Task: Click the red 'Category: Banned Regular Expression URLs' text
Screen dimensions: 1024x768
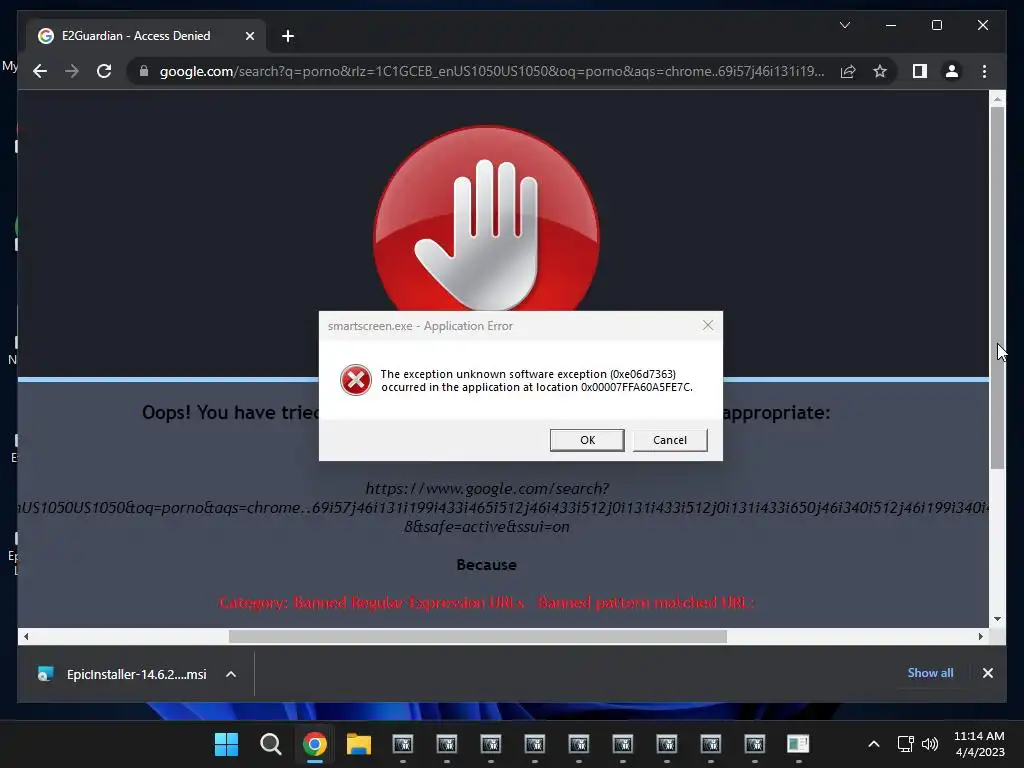Action: [x=371, y=602]
